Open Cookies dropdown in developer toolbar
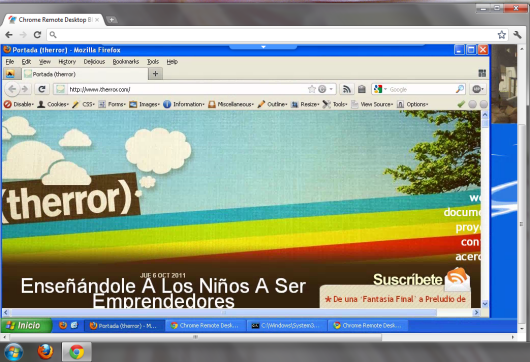This screenshot has height=362, width=530. tap(53, 104)
